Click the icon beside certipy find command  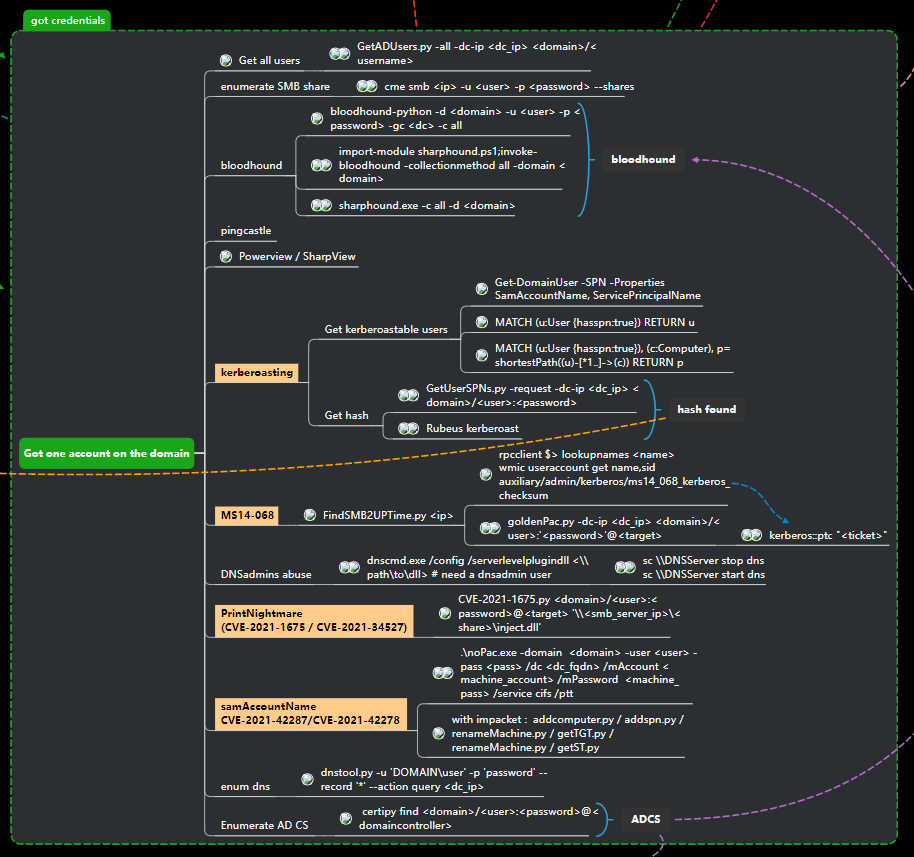click(346, 819)
